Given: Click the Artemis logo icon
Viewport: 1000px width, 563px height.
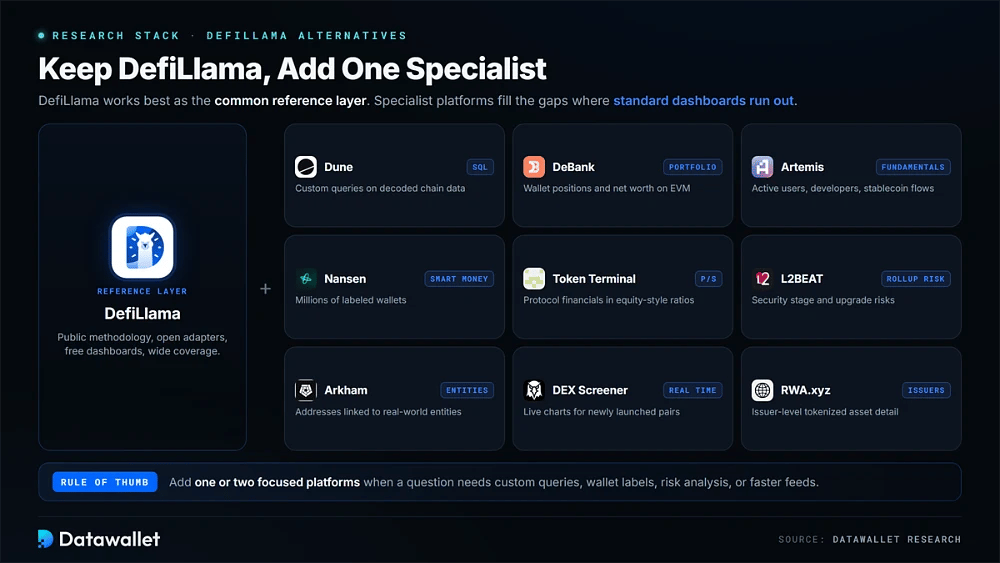Looking at the screenshot, I should click(762, 167).
